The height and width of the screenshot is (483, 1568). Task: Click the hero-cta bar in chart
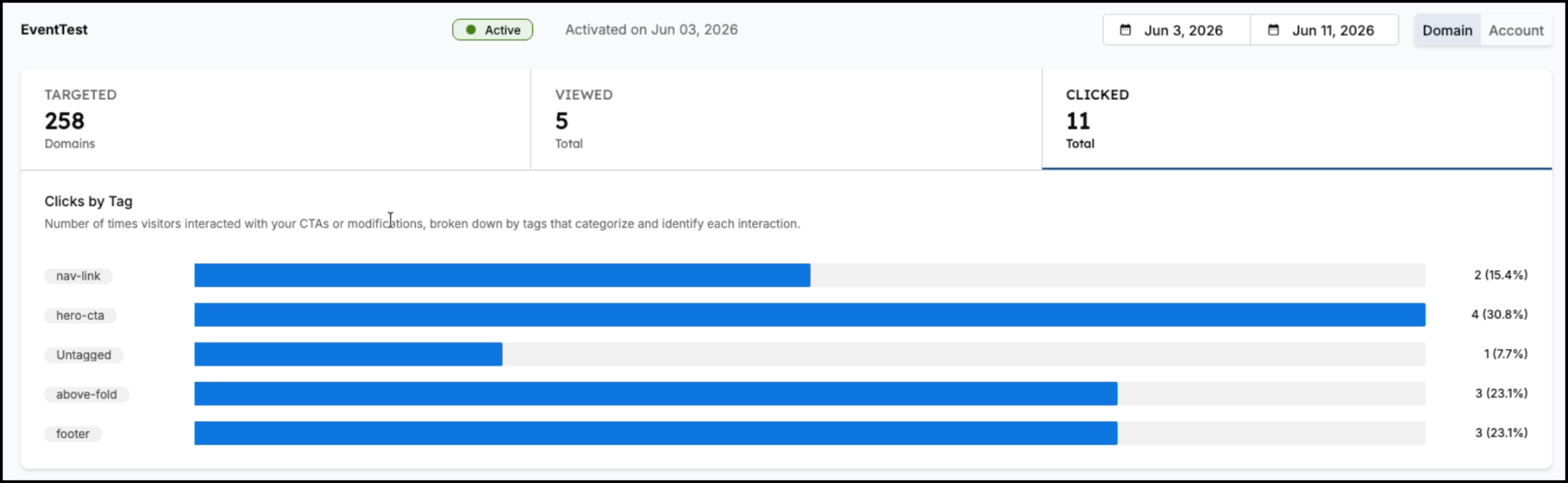(810, 315)
